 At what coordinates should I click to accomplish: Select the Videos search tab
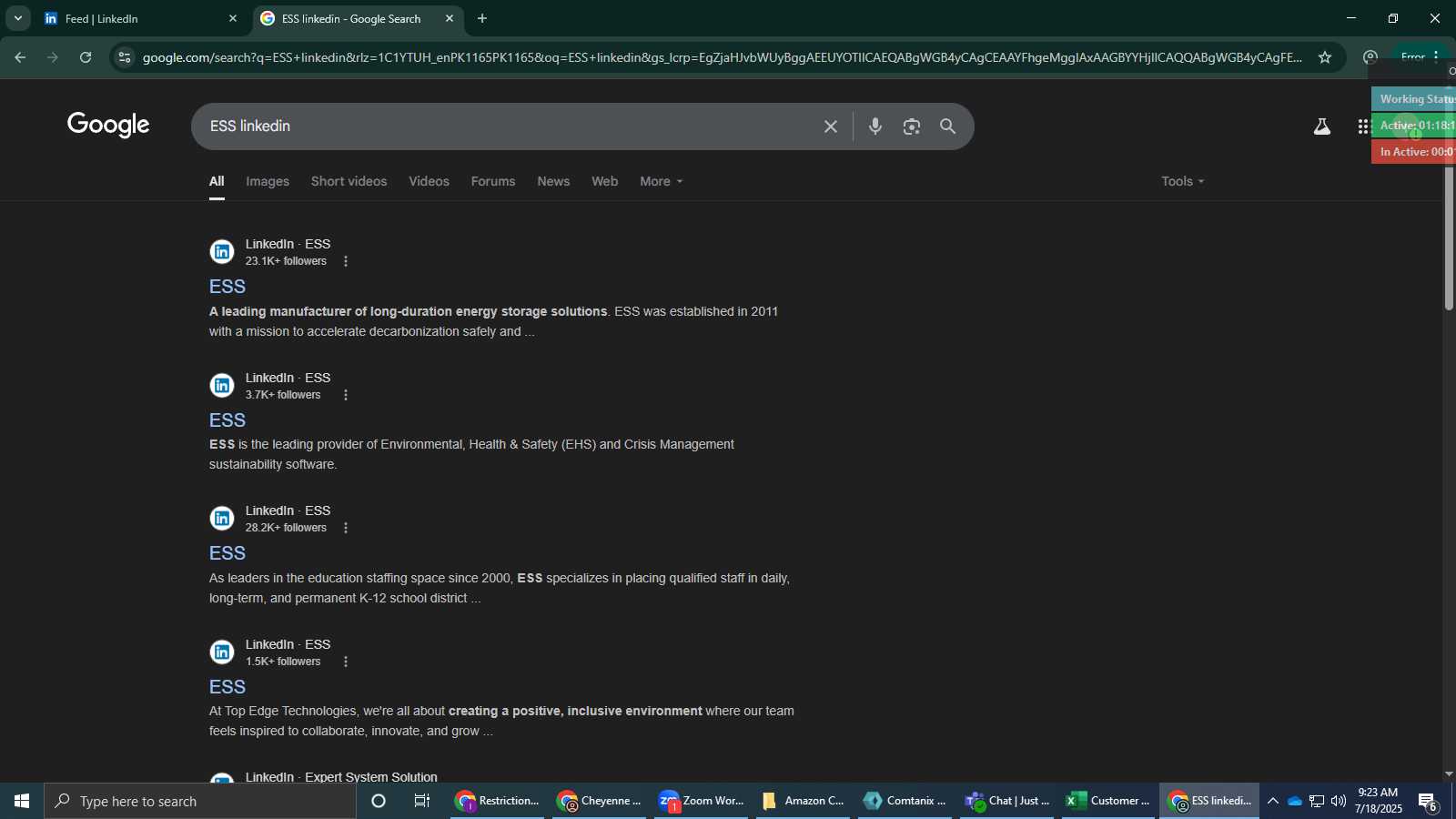point(429,181)
